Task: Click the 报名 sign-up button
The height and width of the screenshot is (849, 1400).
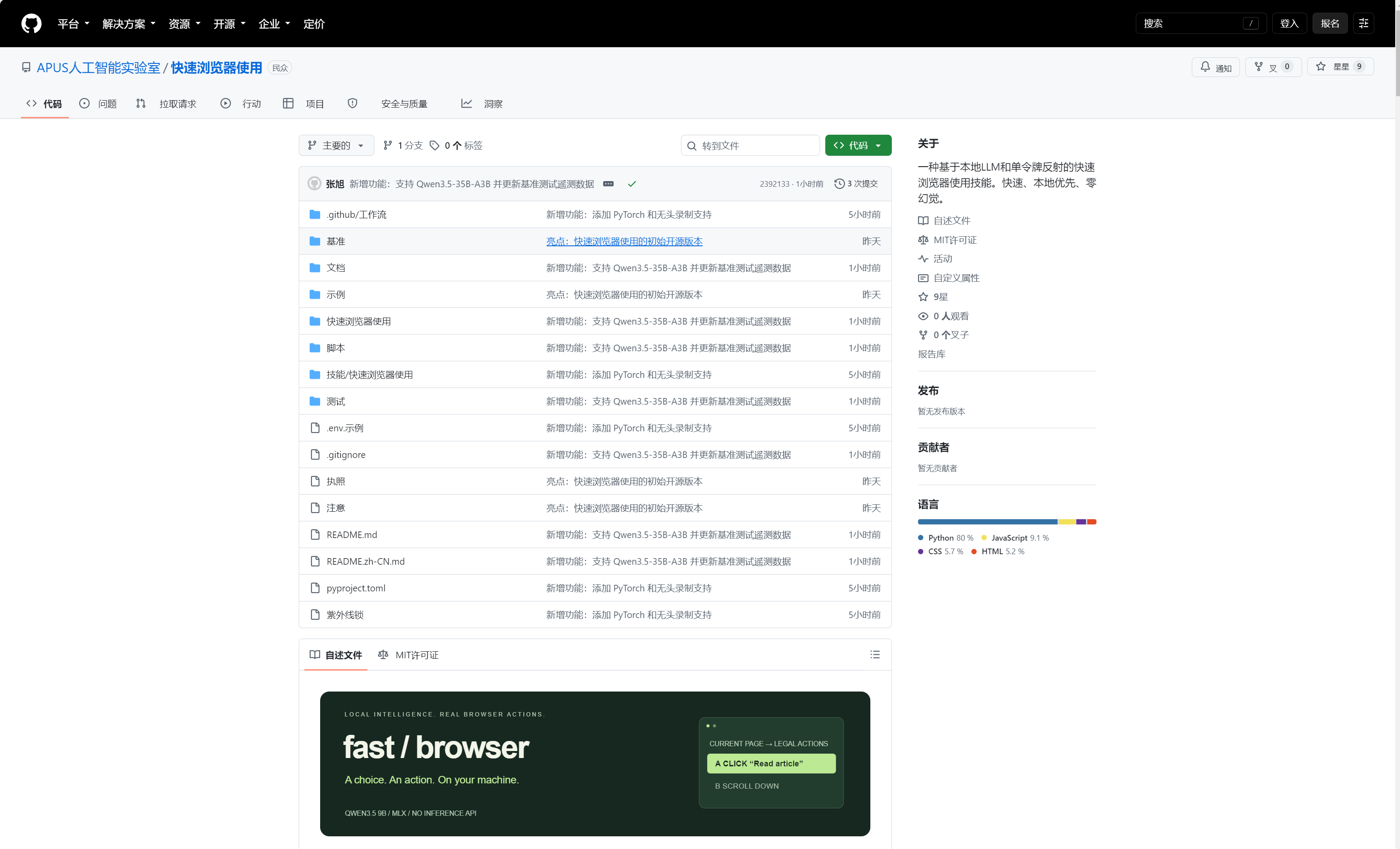Action: [1330, 23]
